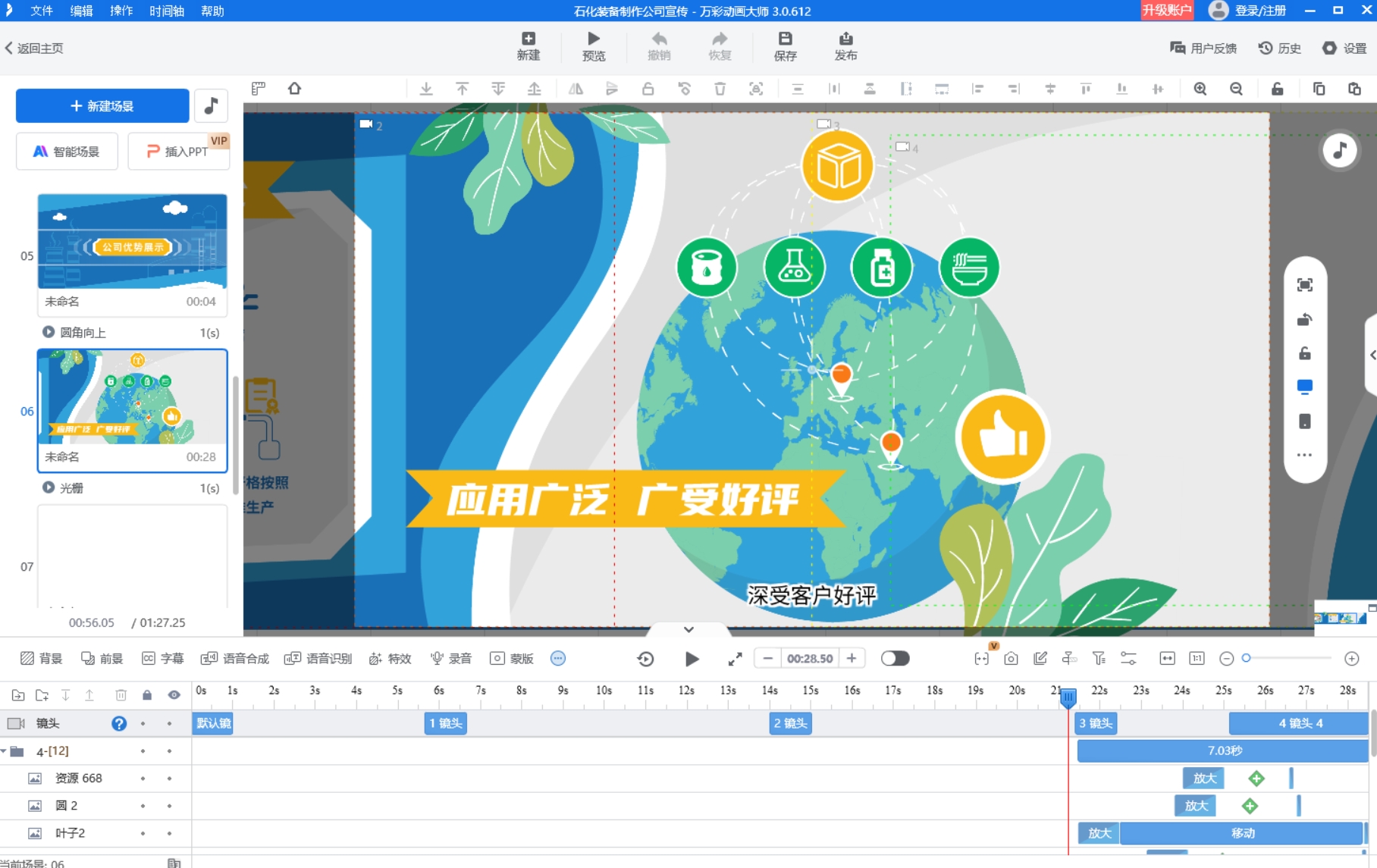This screenshot has height=868, width=1377.
Task: Click the delete trash icon in canvas toolbar
Action: [x=720, y=89]
